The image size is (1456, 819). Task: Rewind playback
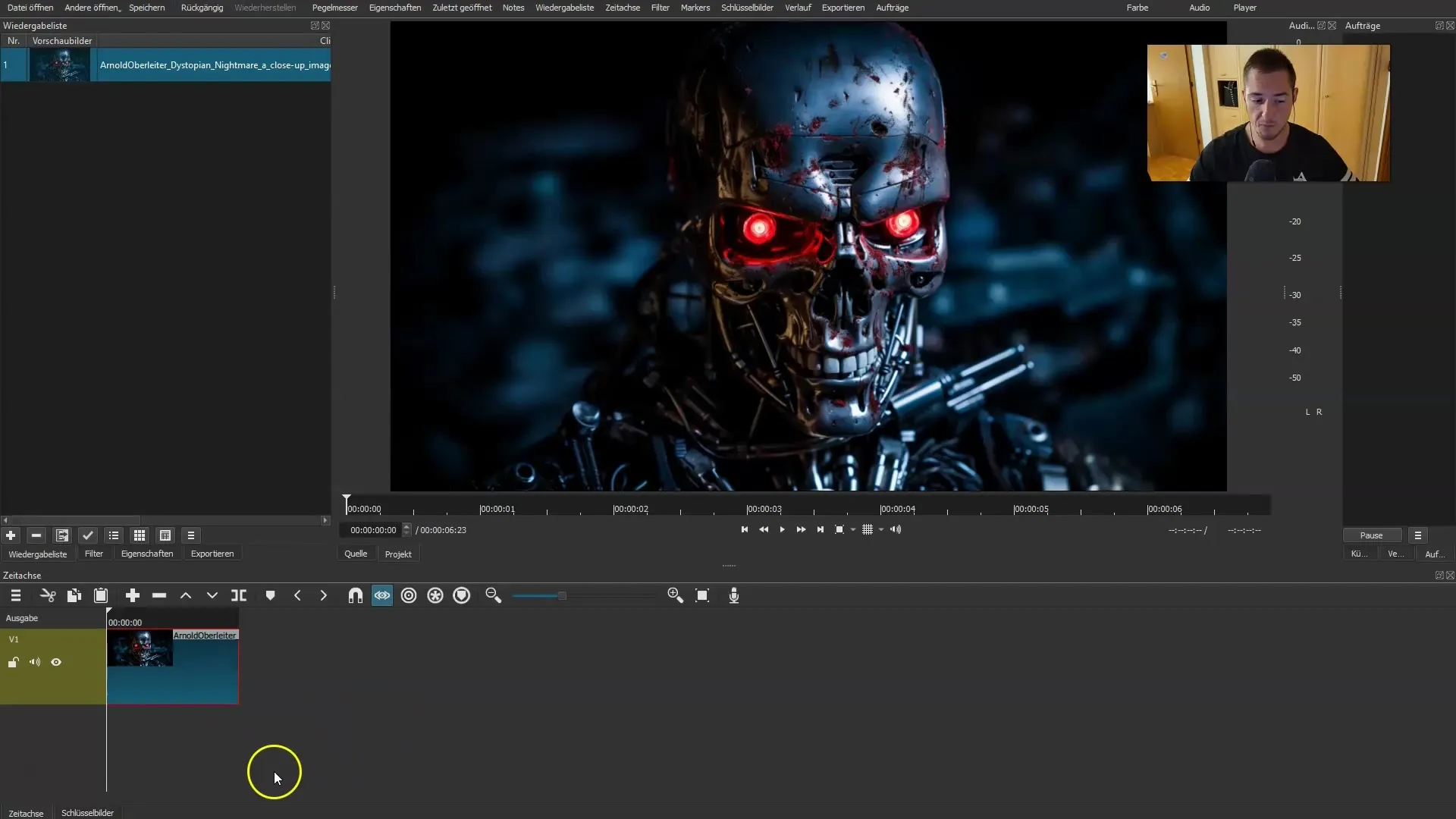[x=764, y=530]
